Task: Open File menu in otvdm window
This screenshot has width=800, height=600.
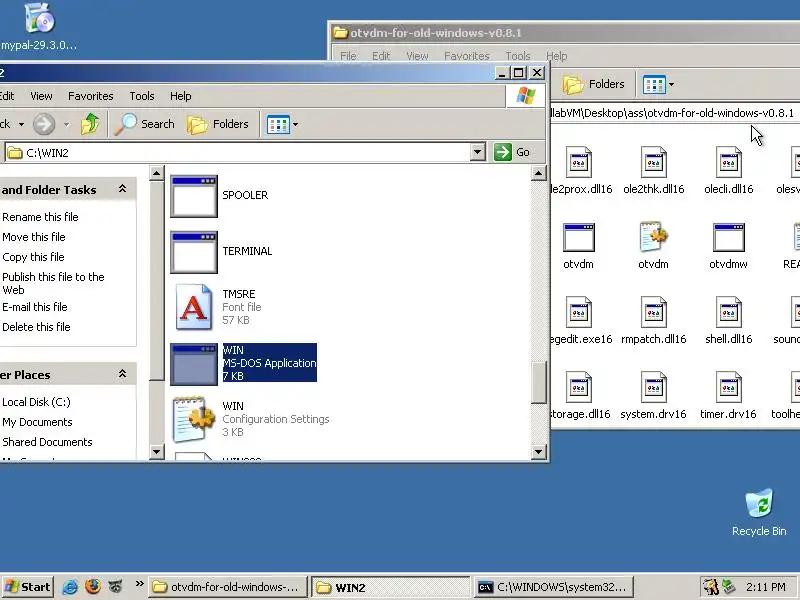Action: click(348, 56)
